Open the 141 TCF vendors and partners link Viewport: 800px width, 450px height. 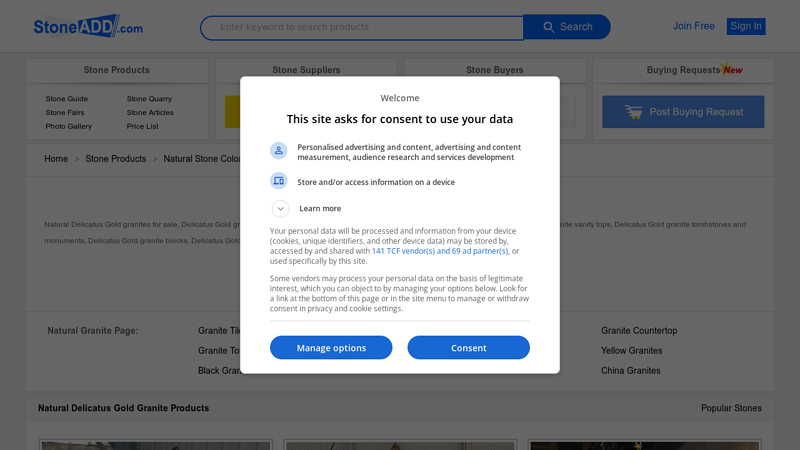pyautogui.click(x=440, y=251)
